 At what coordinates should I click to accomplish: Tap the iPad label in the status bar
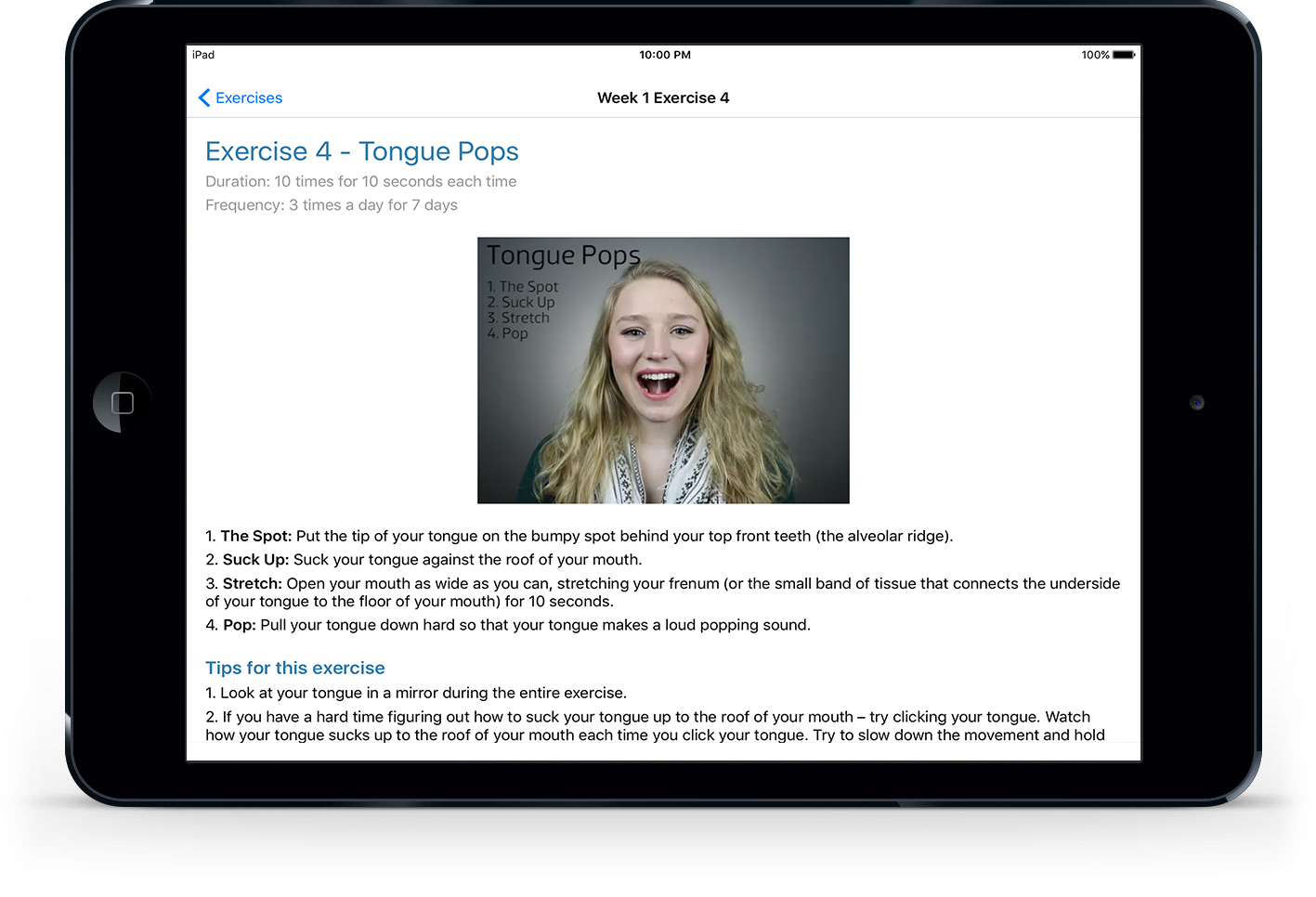pyautogui.click(x=202, y=55)
